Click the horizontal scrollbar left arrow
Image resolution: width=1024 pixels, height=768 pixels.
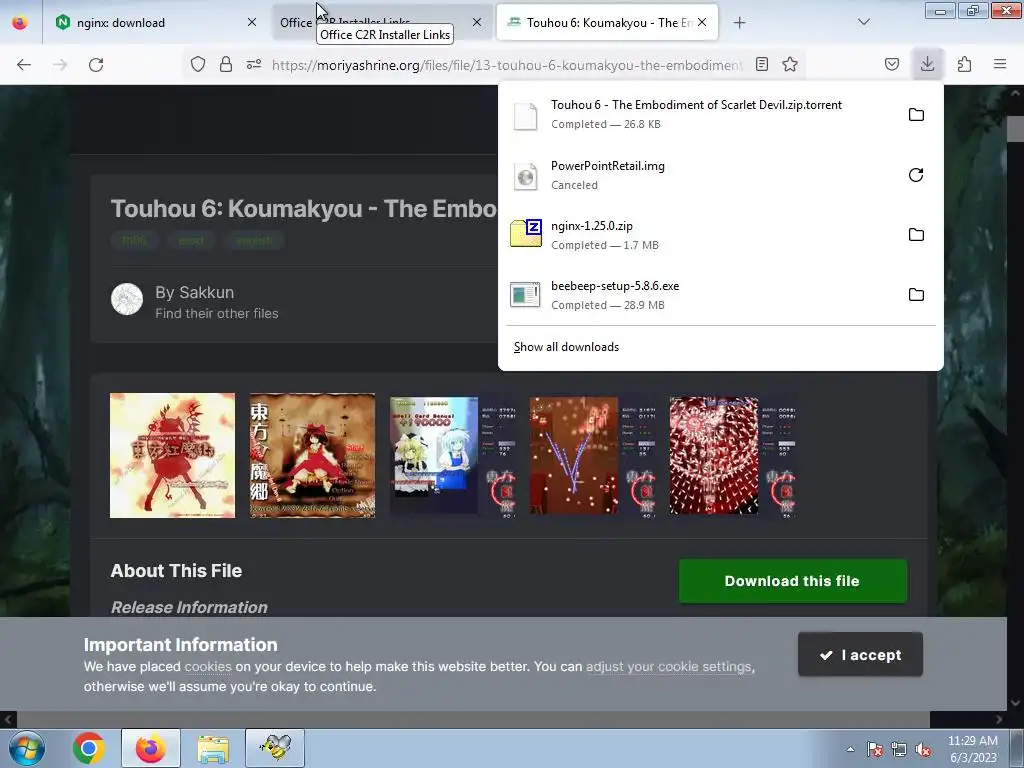[8, 719]
